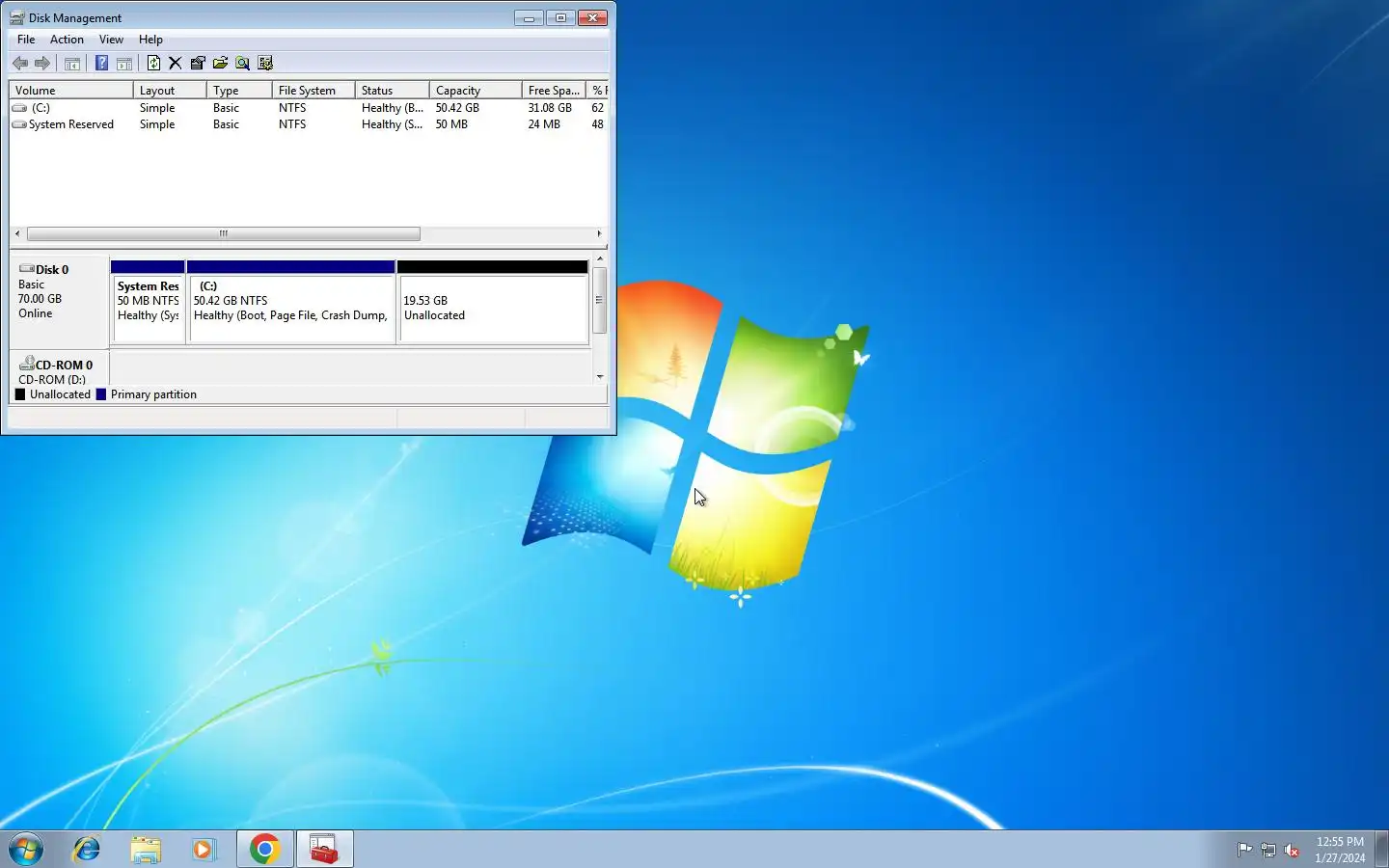Click the Action Center flag tray icon

(1245, 850)
